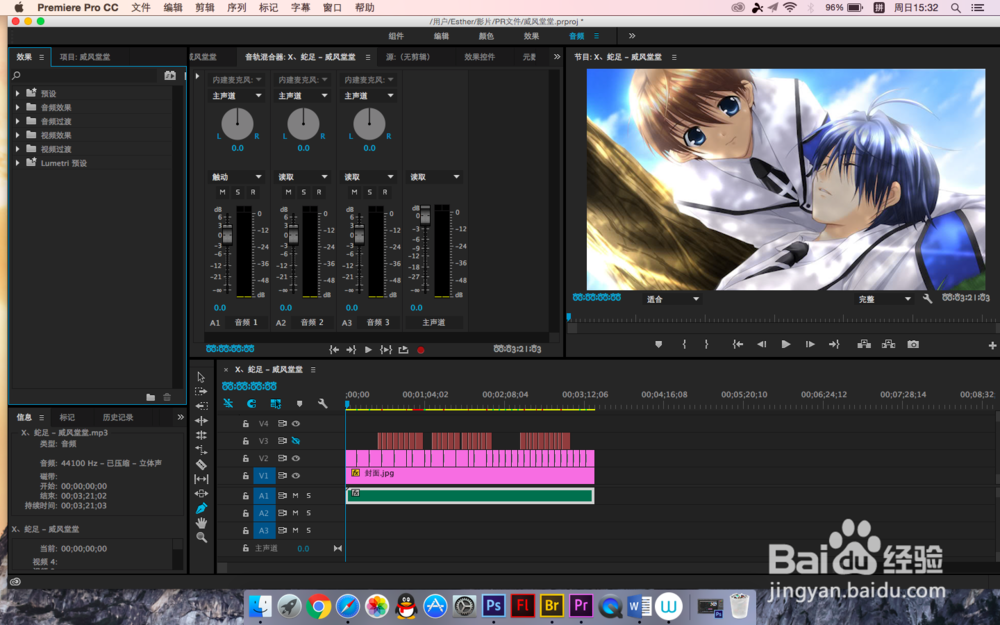Select the Track Select Forward tool

click(202, 391)
